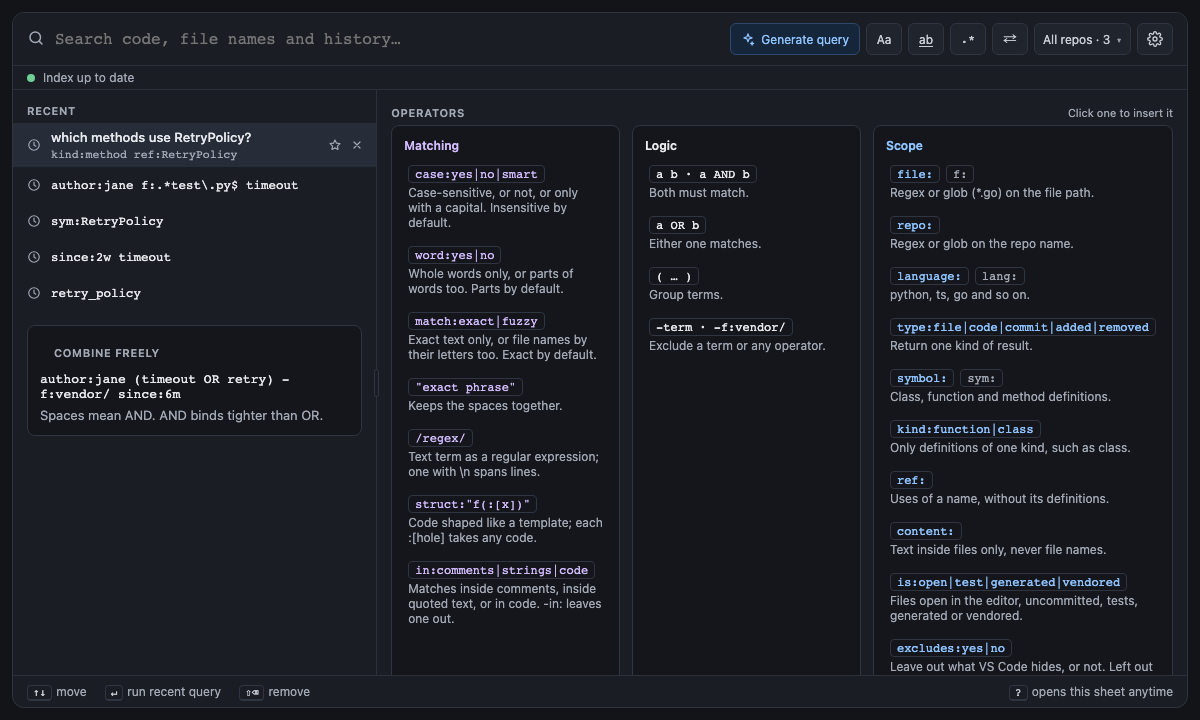This screenshot has width=1200, height=720.
Task: Click the Scope column heading
Action: coord(904,145)
